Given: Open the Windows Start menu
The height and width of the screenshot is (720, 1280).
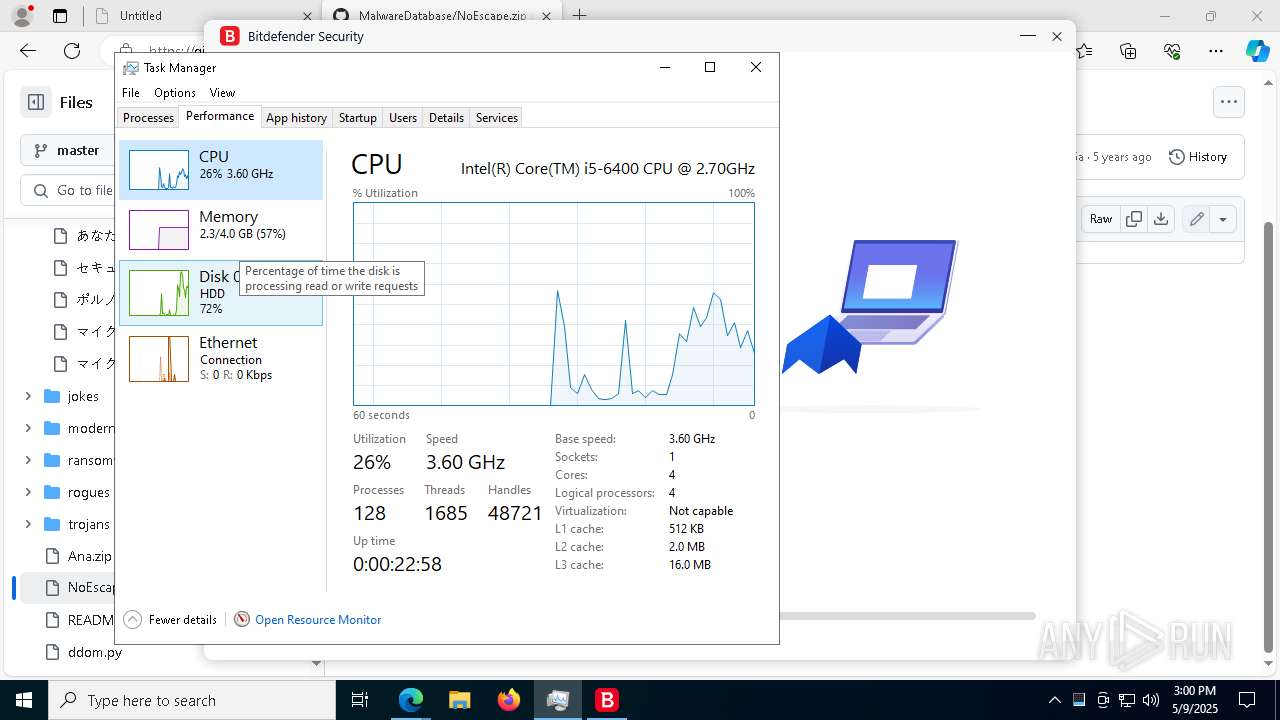Looking at the screenshot, I should click(x=24, y=700).
